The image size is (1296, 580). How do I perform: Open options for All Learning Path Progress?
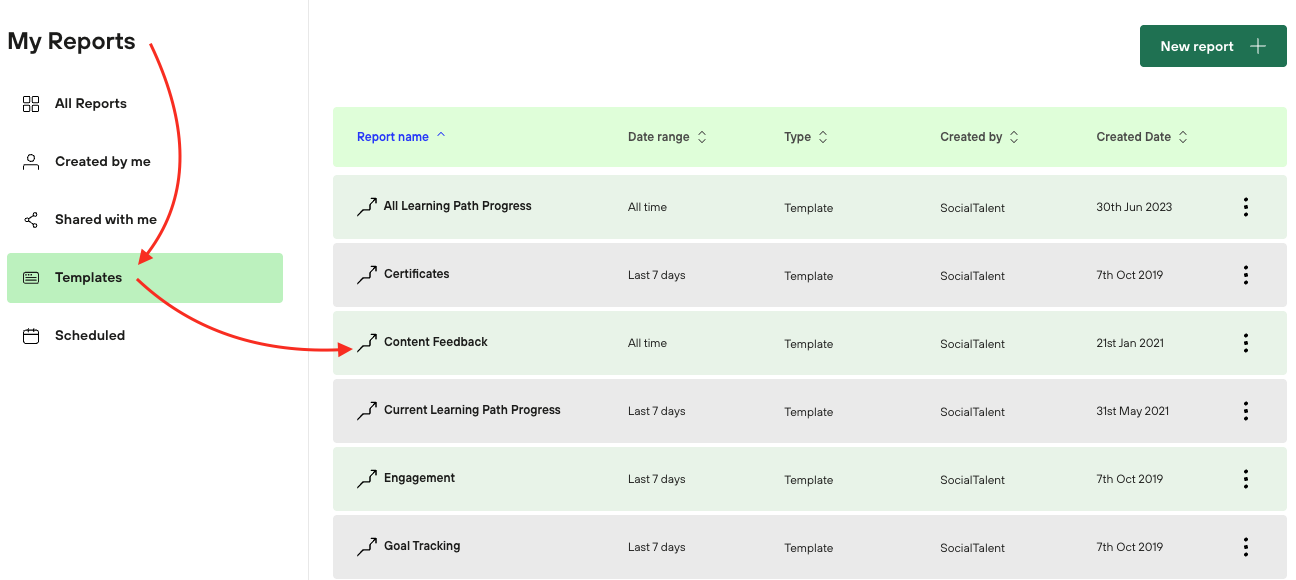pyautogui.click(x=1245, y=207)
